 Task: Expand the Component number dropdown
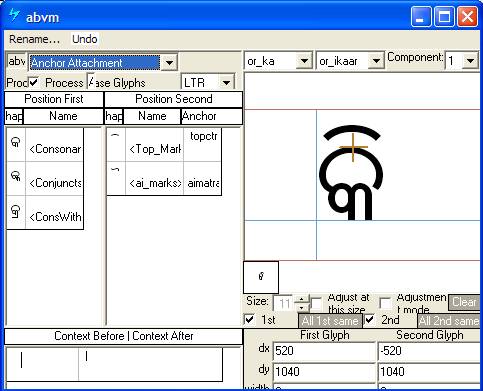pyautogui.click(x=470, y=61)
